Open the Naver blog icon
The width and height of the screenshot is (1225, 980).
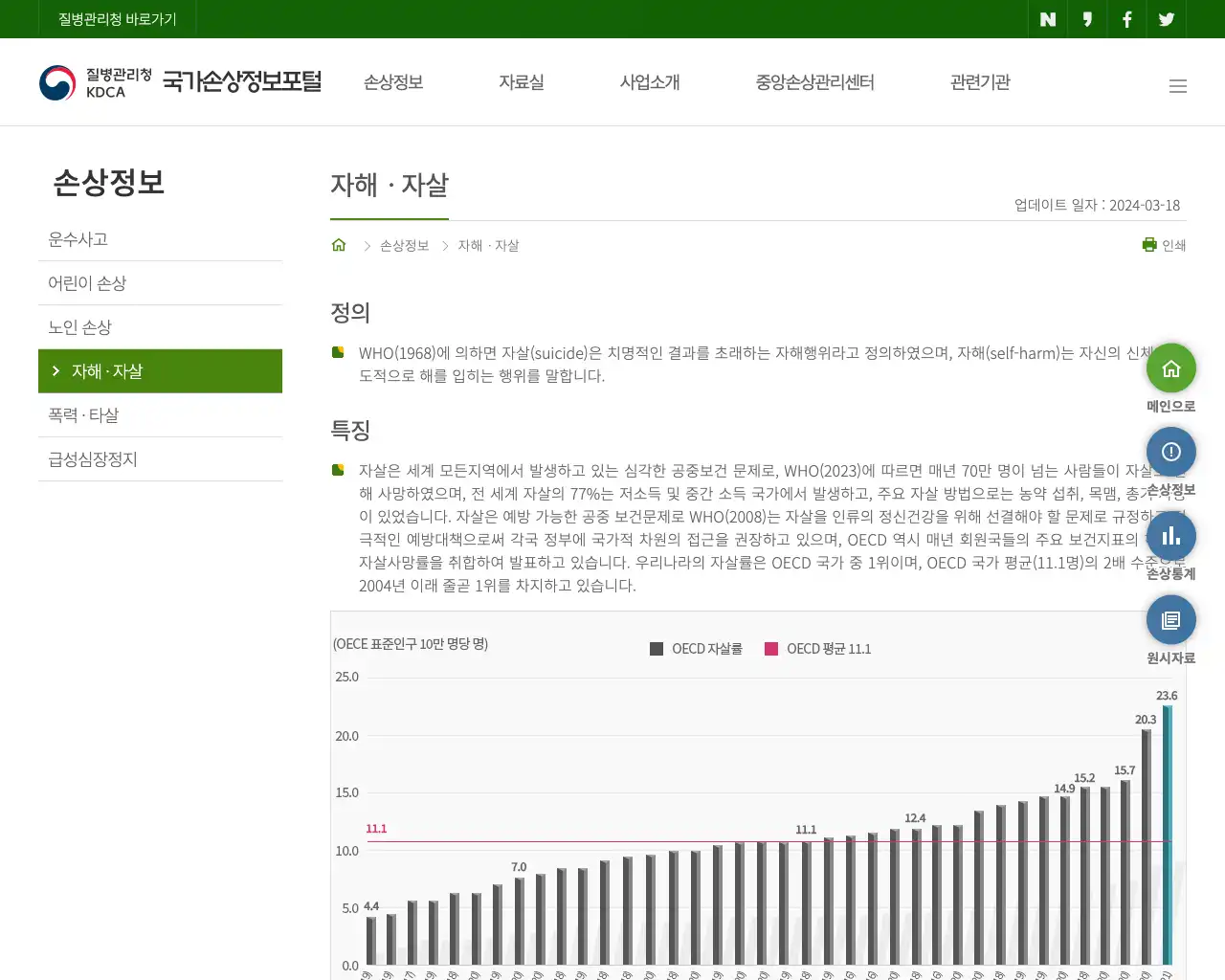point(1048,19)
